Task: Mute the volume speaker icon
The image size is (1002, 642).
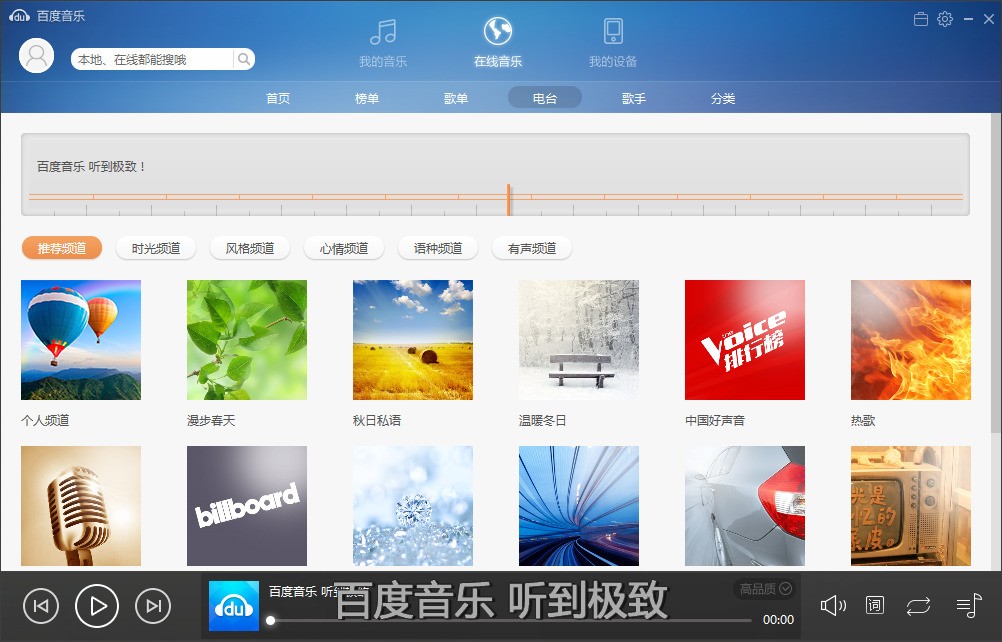Action: pyautogui.click(x=833, y=605)
